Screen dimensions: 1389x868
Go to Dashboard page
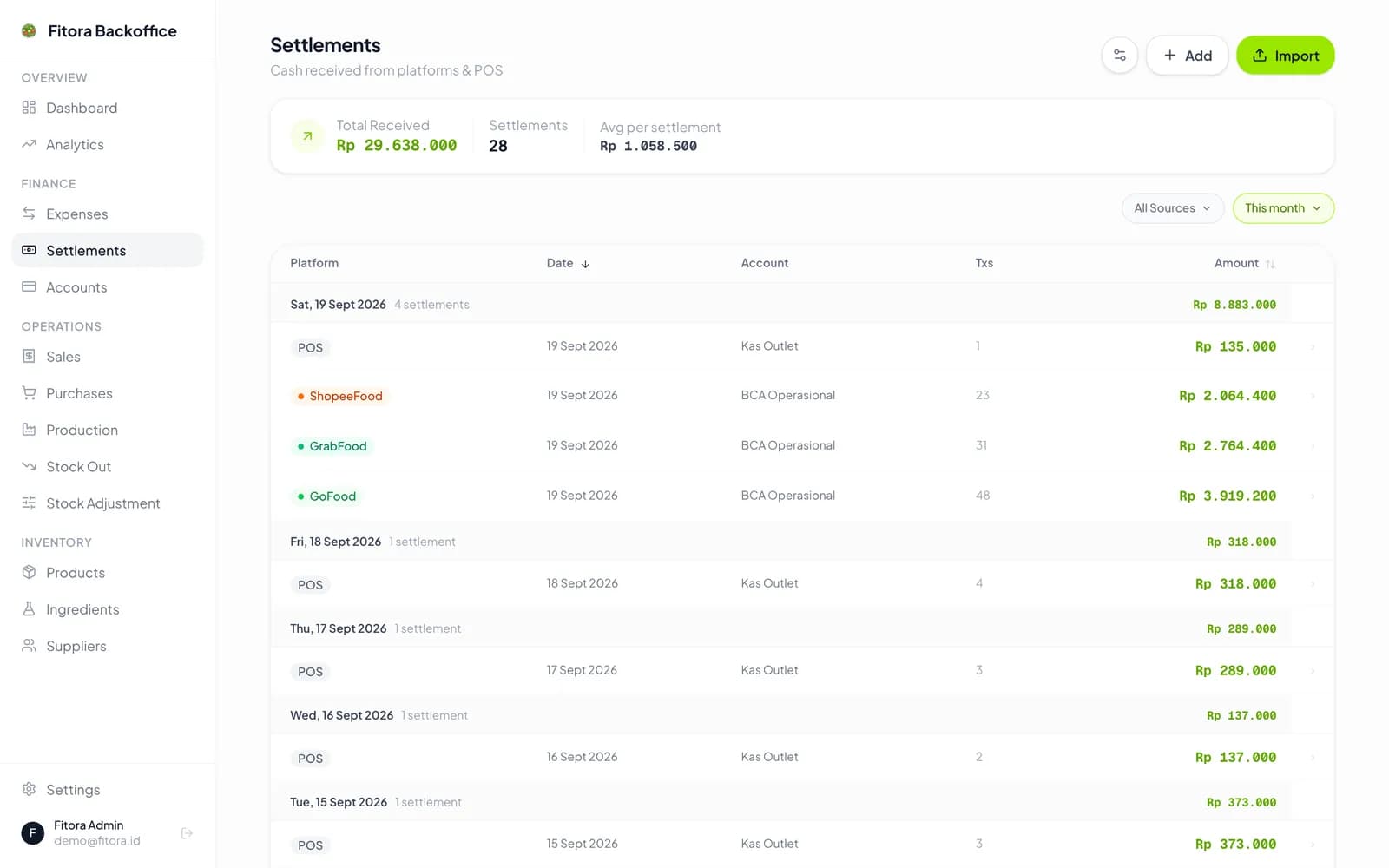(x=108, y=108)
